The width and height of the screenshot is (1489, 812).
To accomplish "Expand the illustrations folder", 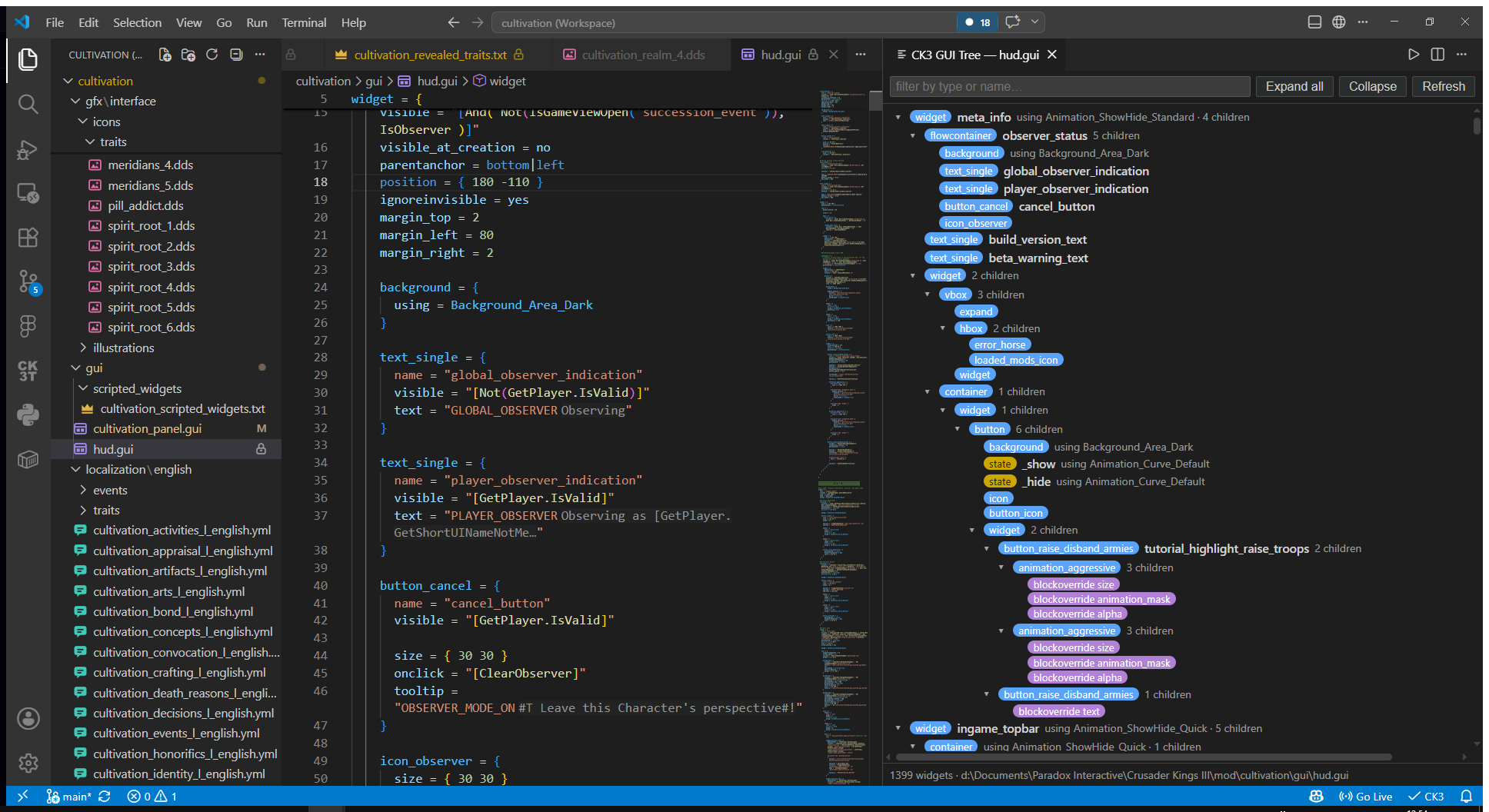I will click(x=83, y=348).
